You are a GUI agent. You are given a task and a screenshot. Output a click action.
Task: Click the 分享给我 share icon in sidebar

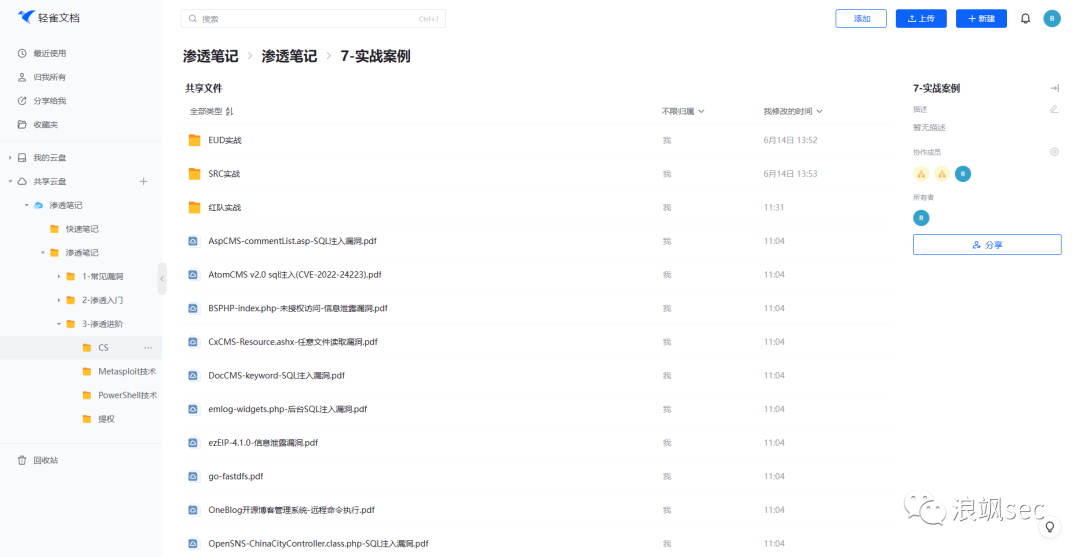click(x=22, y=101)
